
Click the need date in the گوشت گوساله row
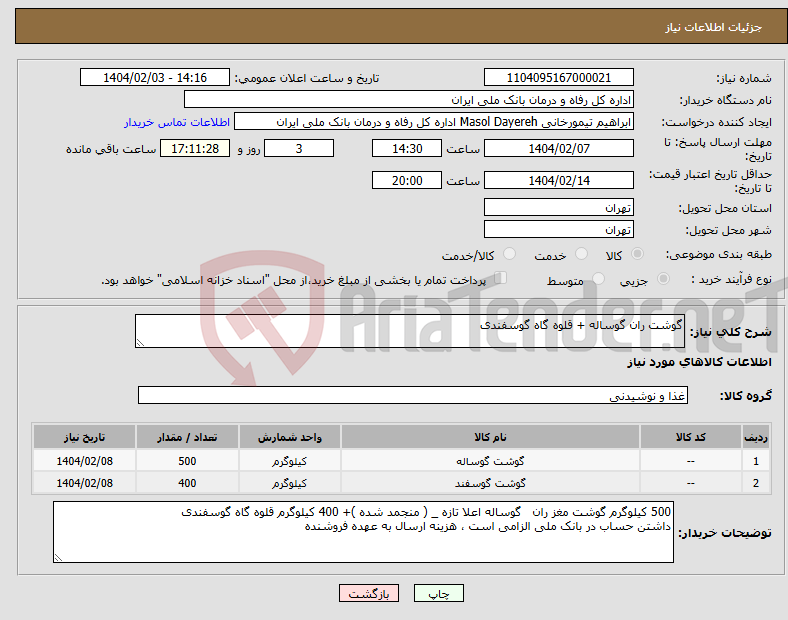pyautogui.click(x=84, y=461)
